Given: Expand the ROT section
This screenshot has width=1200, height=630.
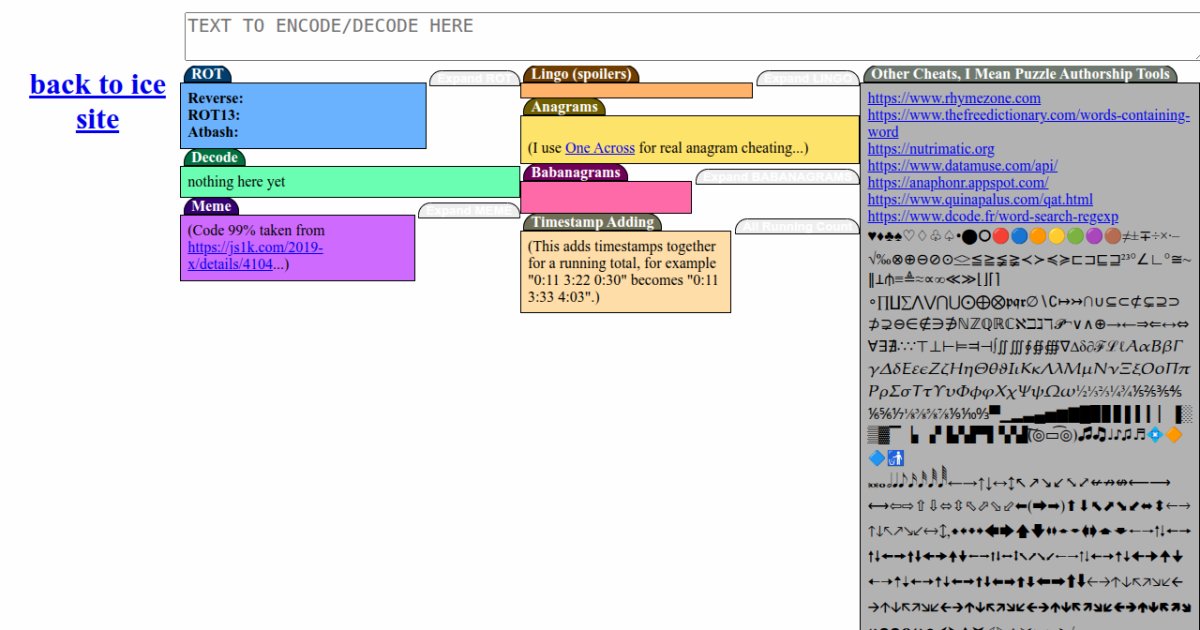Looking at the screenshot, I should point(476,78).
